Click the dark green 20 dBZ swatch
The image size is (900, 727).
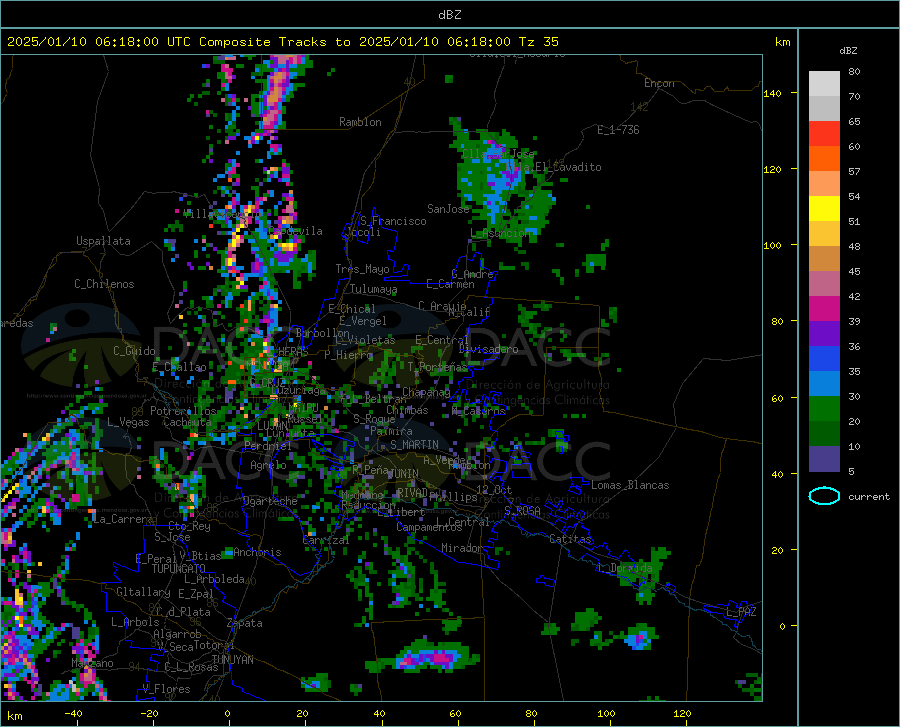[x=824, y=434]
